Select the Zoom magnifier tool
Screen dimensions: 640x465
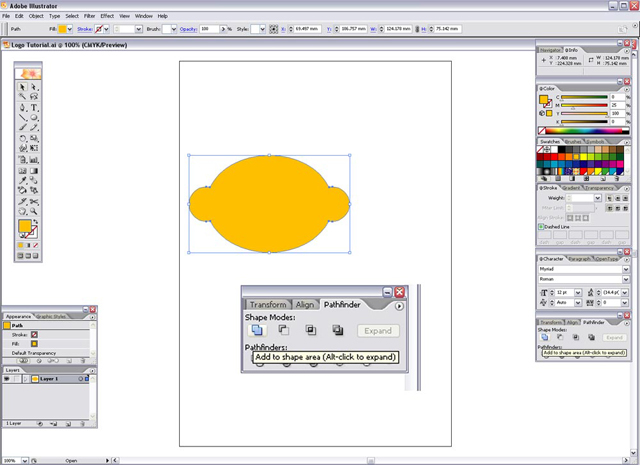pos(34,211)
